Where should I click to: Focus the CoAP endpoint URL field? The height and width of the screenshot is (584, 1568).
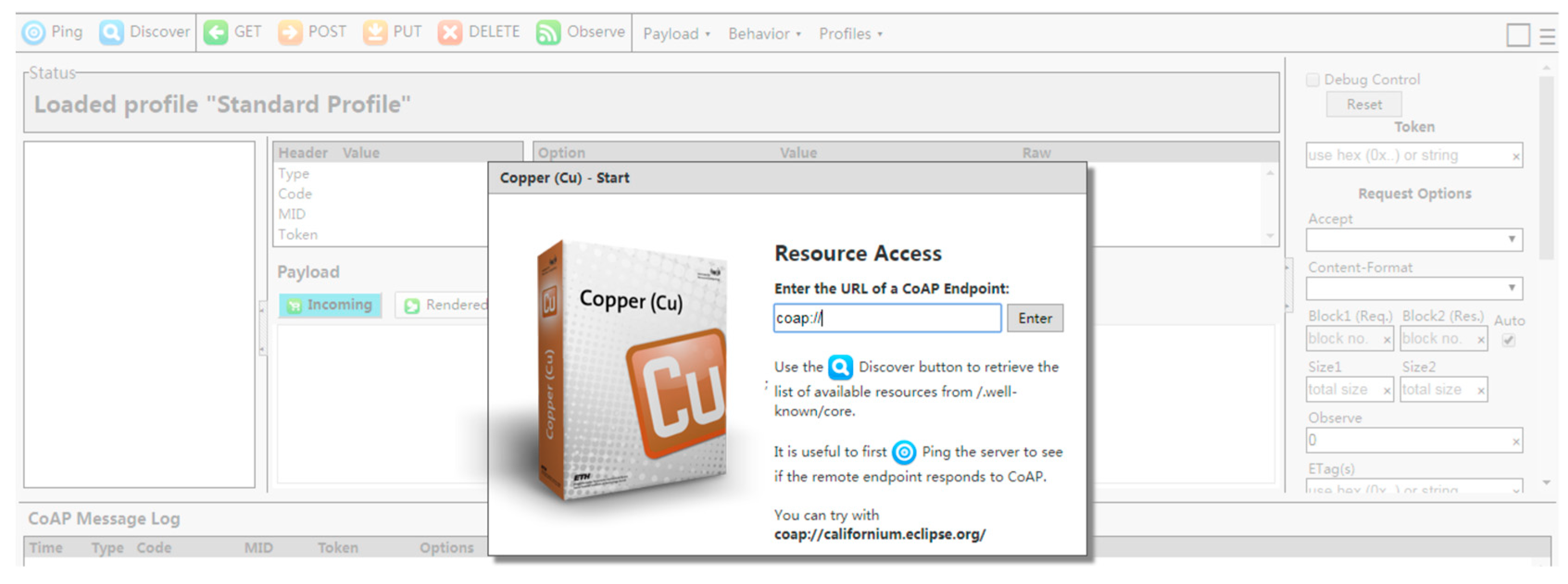tap(887, 318)
